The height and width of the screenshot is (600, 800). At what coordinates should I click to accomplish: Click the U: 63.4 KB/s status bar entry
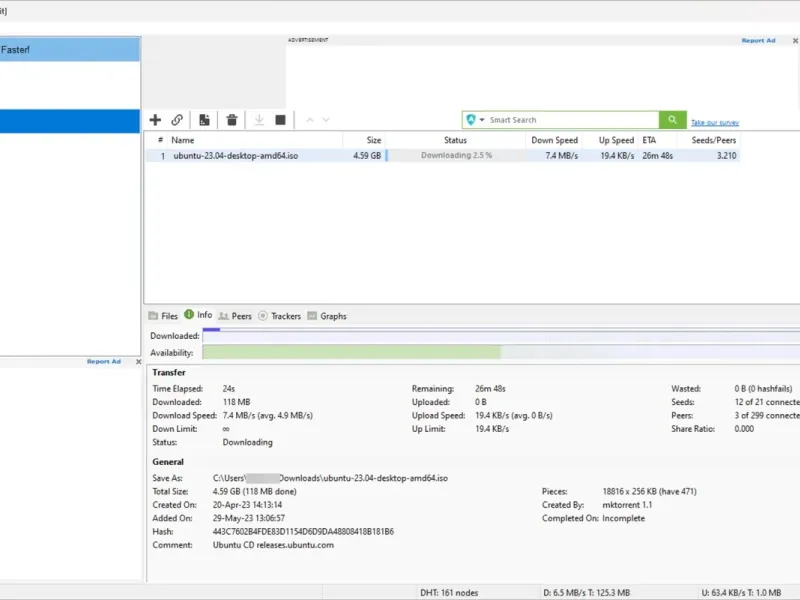(x=741, y=593)
